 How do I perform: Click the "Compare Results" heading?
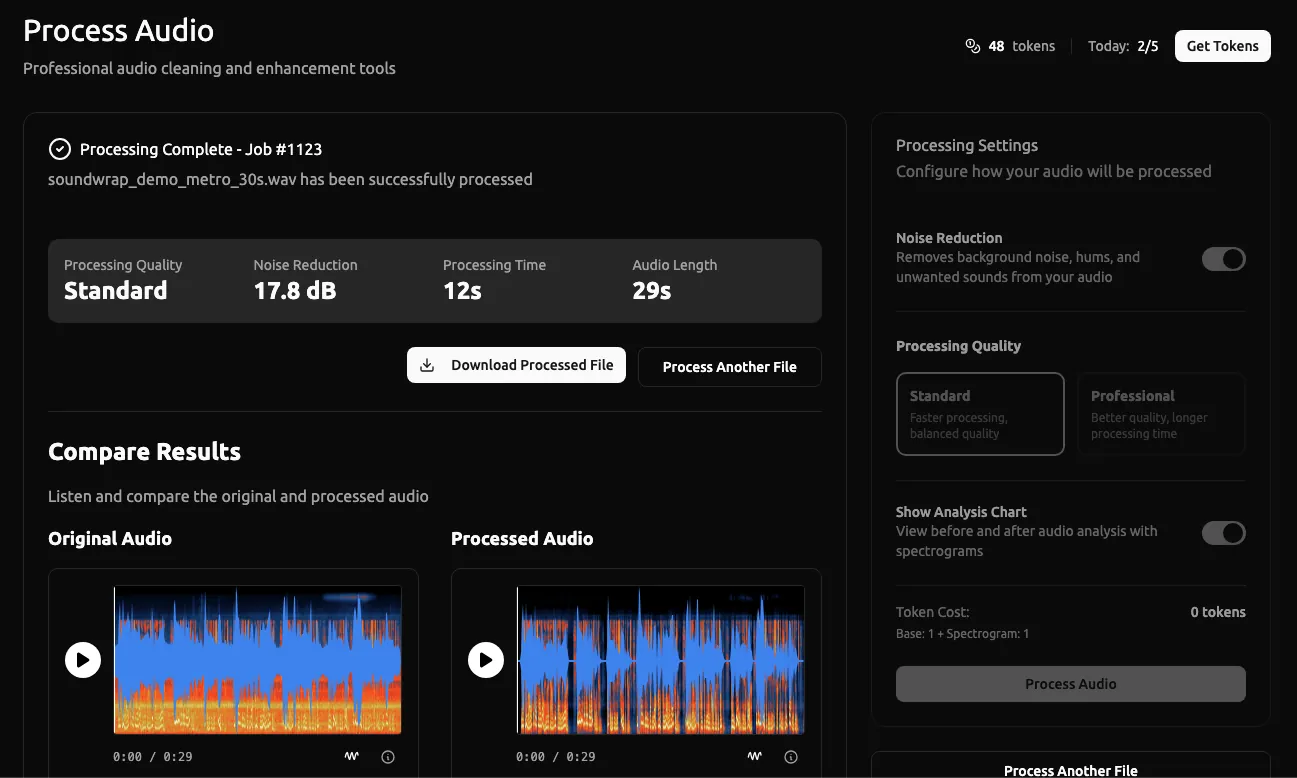point(145,452)
